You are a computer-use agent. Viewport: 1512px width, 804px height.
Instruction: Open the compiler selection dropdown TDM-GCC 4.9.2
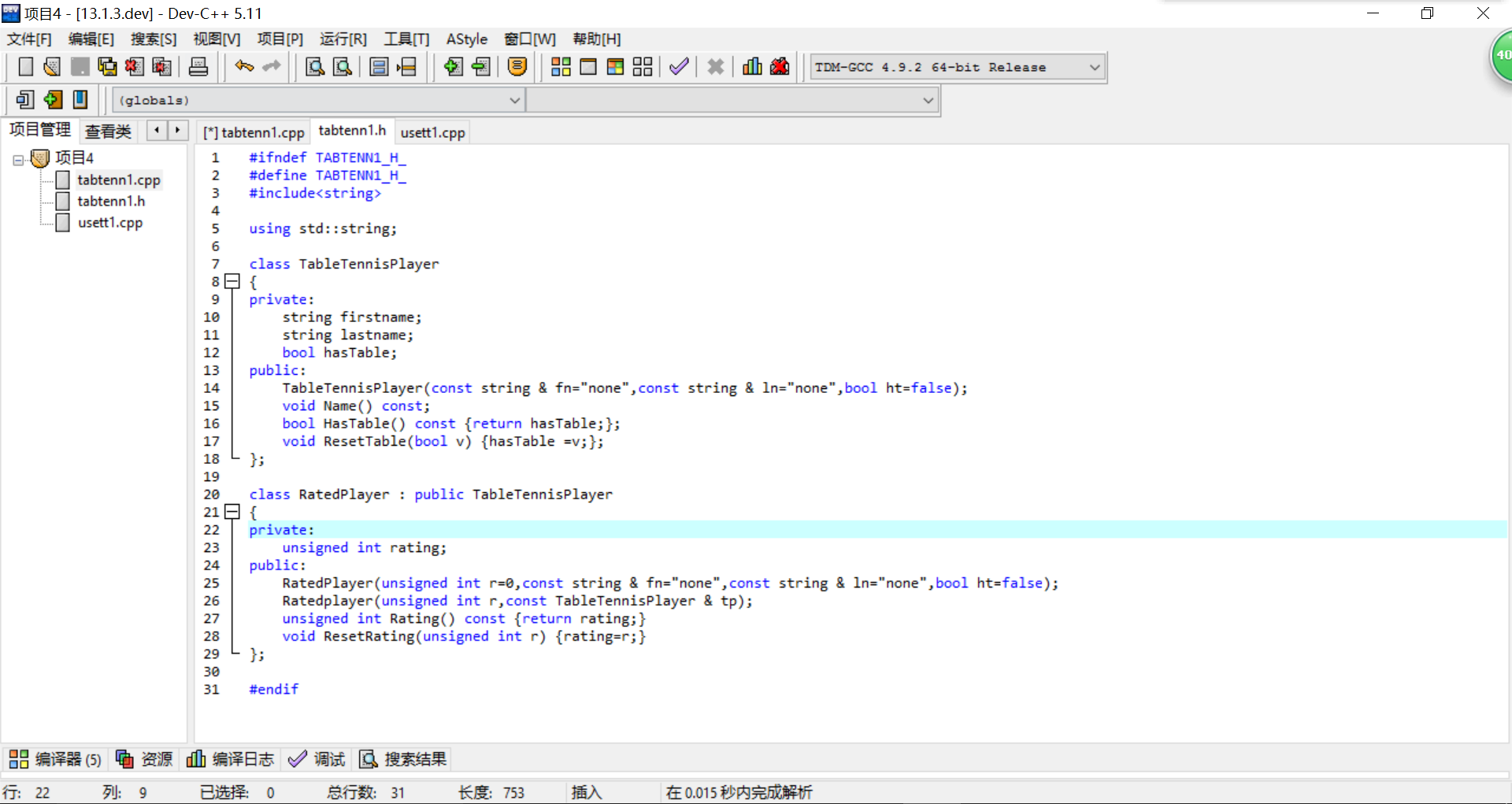(x=958, y=67)
